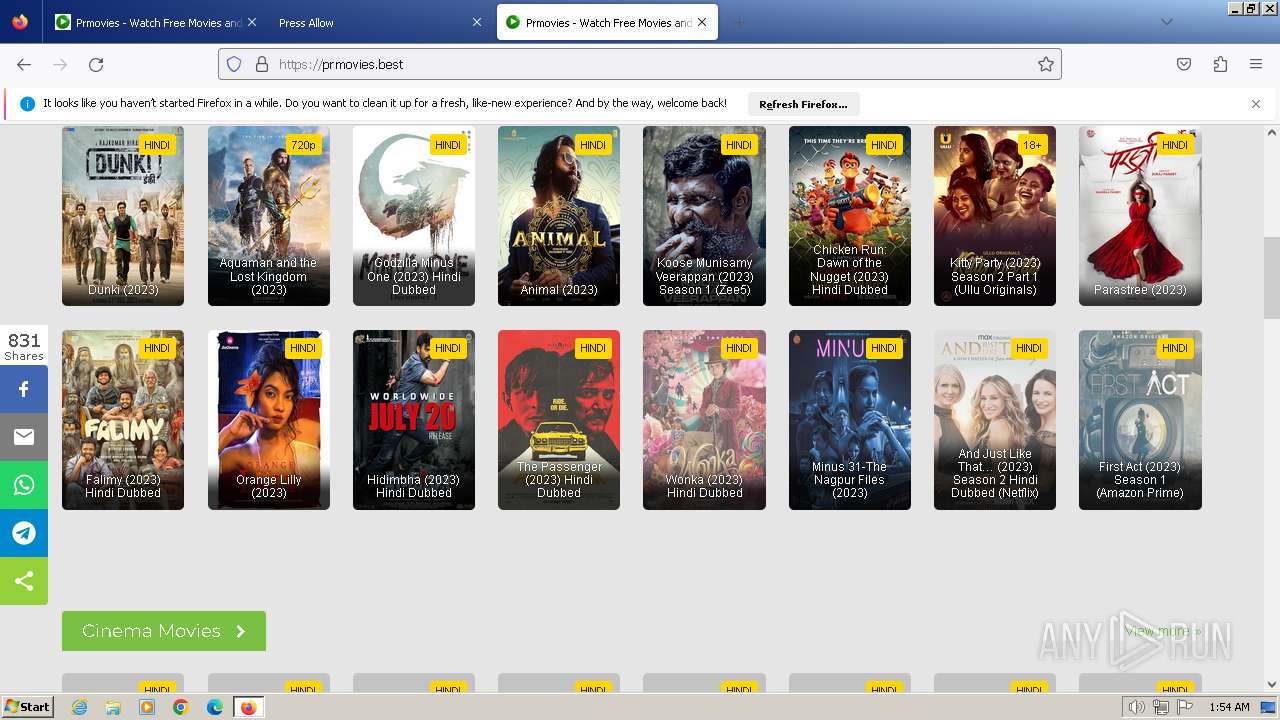Open the extensions panel
The height and width of the screenshot is (720, 1280).
[x=1220, y=64]
